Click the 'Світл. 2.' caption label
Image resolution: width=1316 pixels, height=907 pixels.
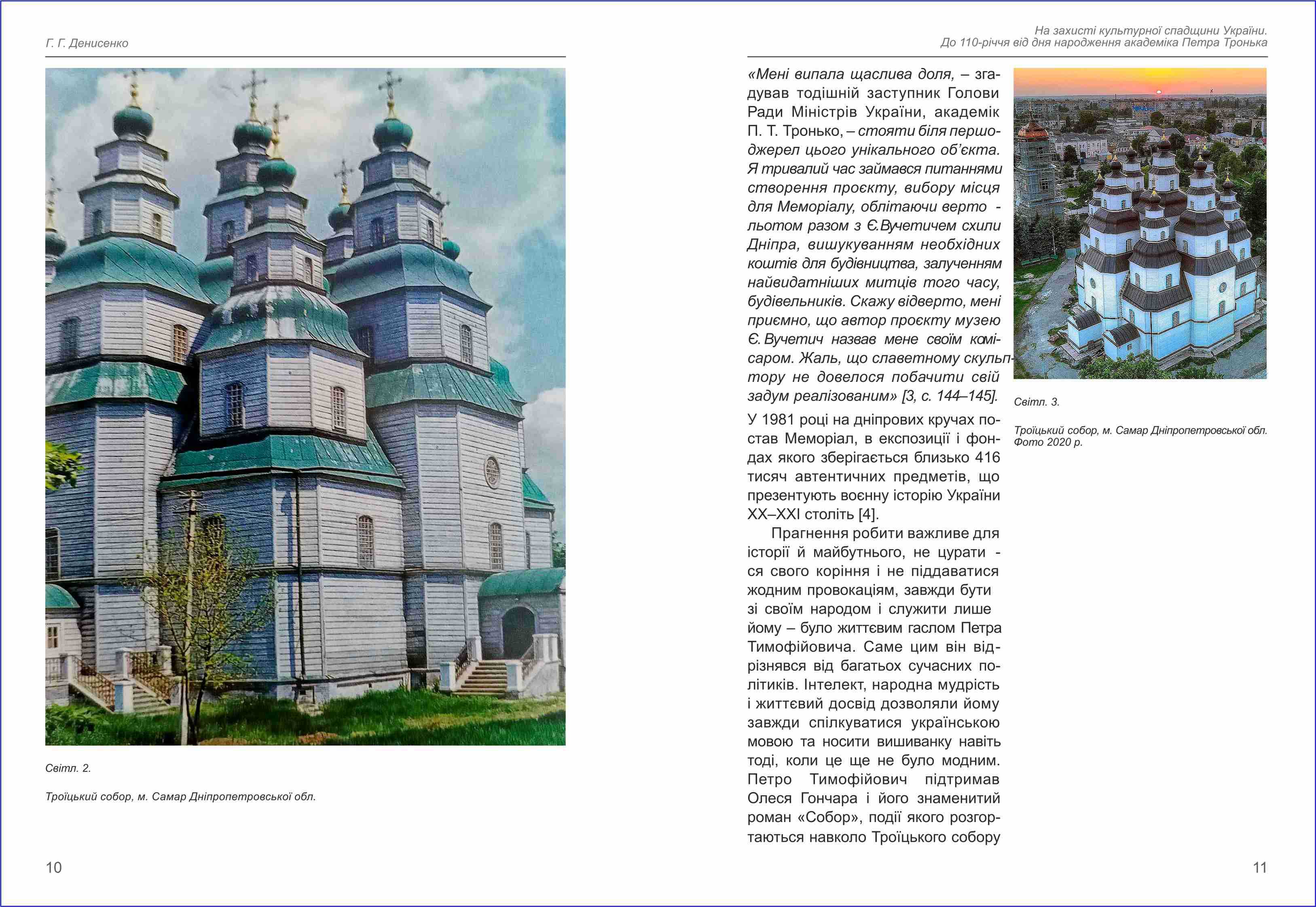tap(68, 768)
